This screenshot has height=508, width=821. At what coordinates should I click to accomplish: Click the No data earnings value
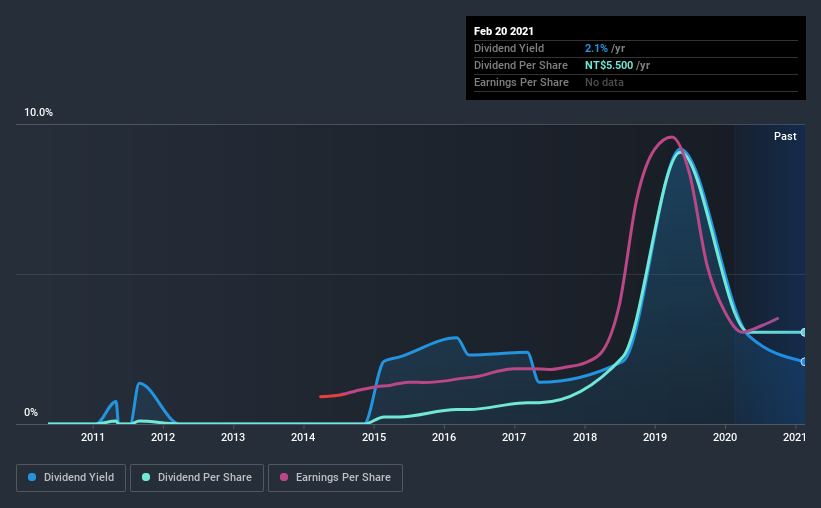[x=604, y=82]
